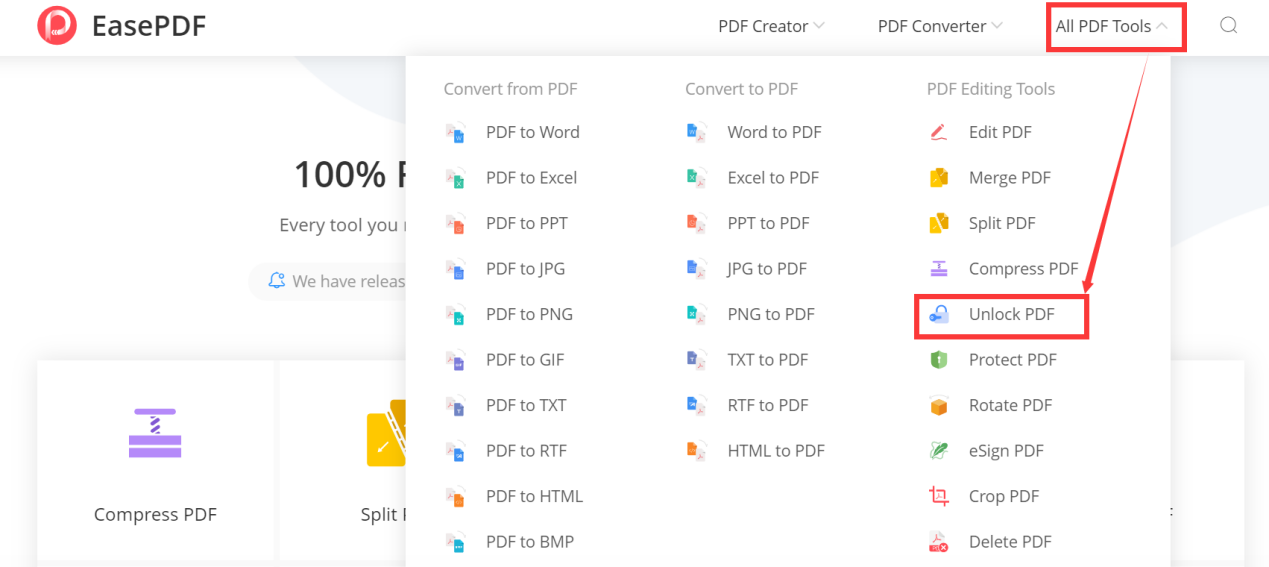Open the search magnifier icon
1269x567 pixels.
pyautogui.click(x=1228, y=26)
